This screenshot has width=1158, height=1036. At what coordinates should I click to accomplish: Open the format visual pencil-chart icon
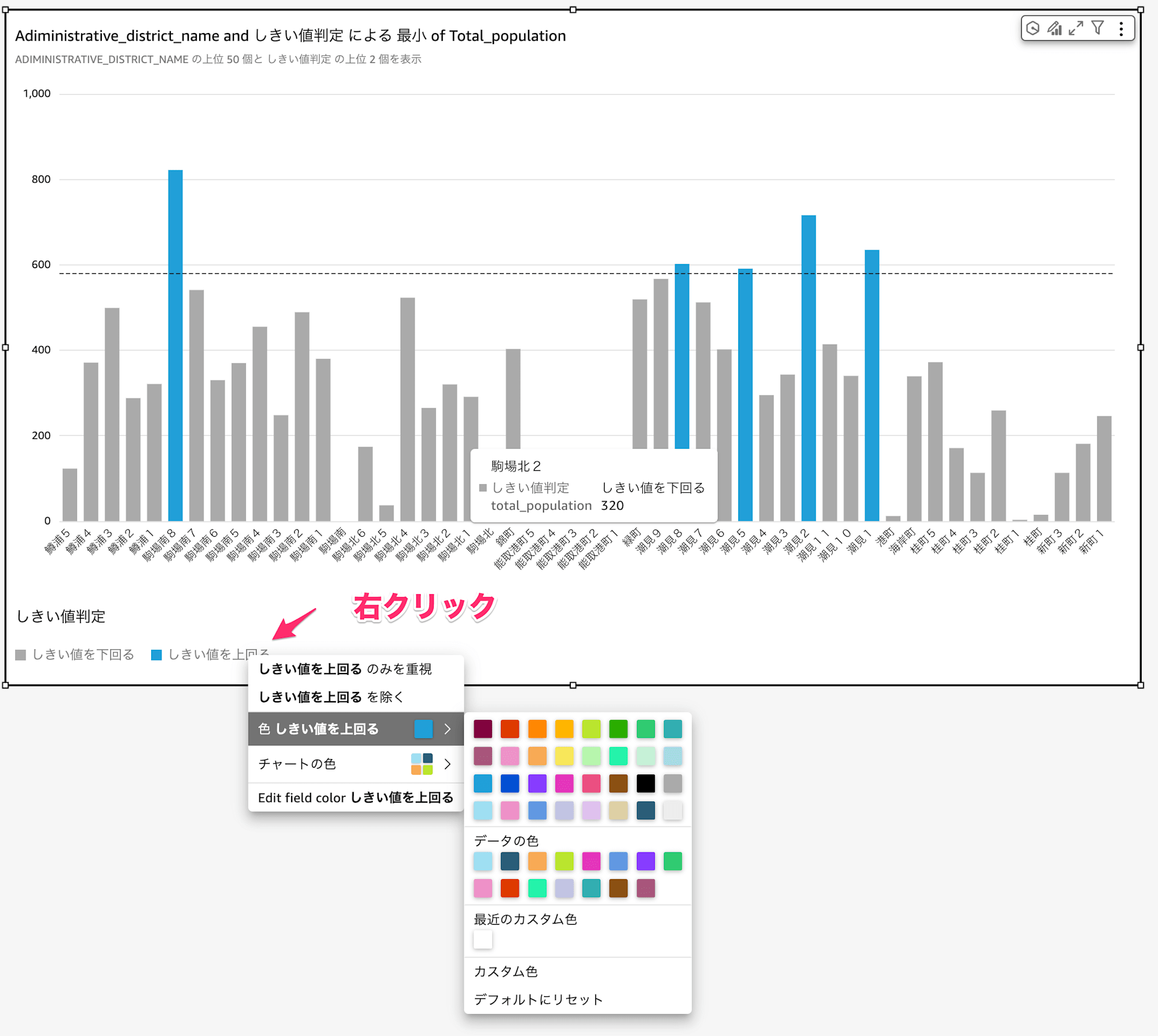click(1054, 28)
